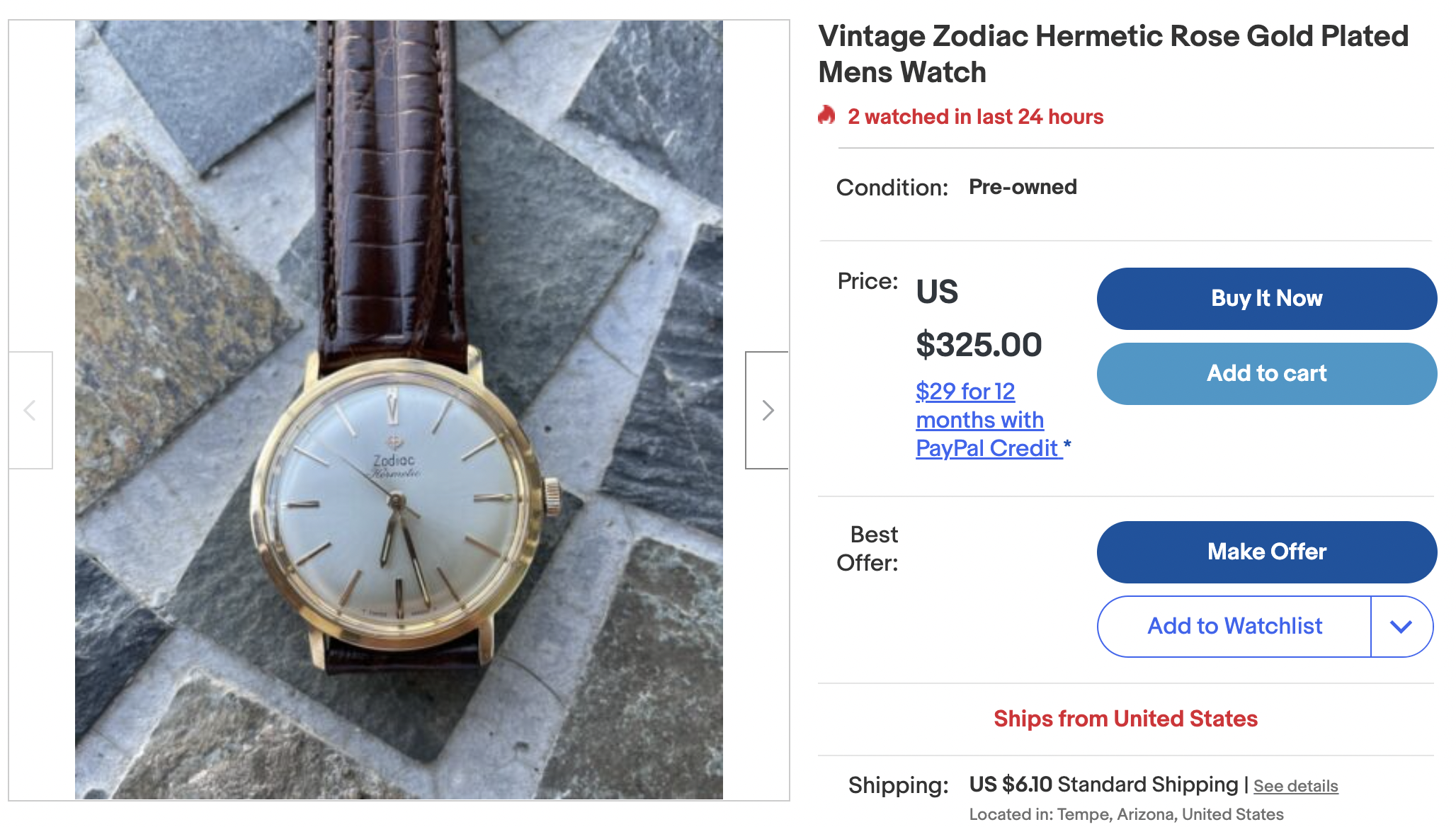
Task: Click the Vintage Zodiac Hermetic listing title
Action: click(x=1113, y=54)
